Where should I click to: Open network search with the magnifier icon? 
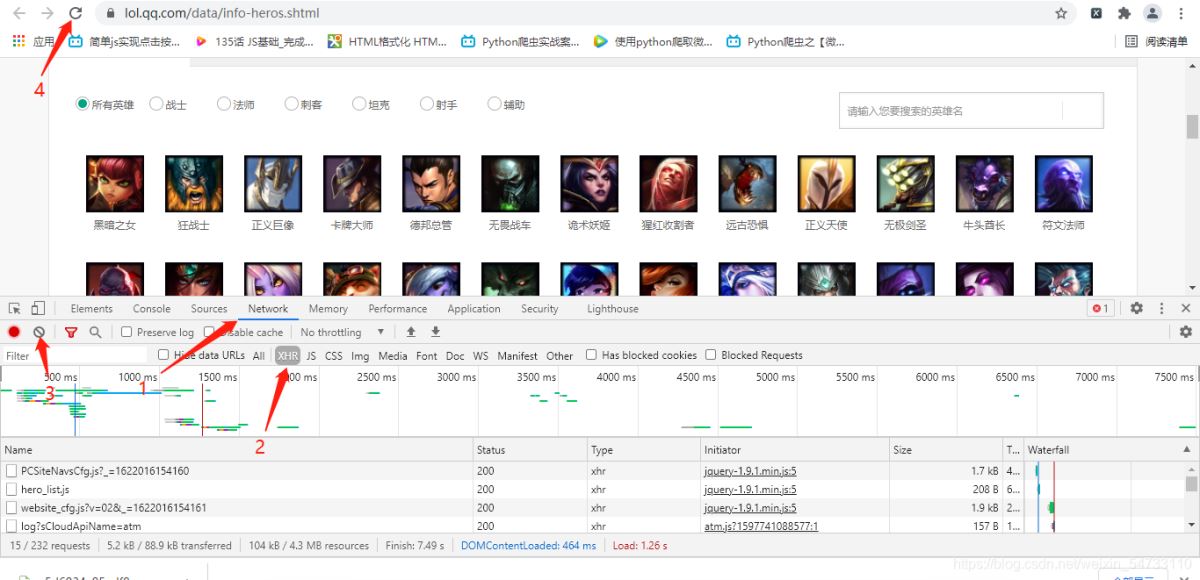pyautogui.click(x=95, y=332)
